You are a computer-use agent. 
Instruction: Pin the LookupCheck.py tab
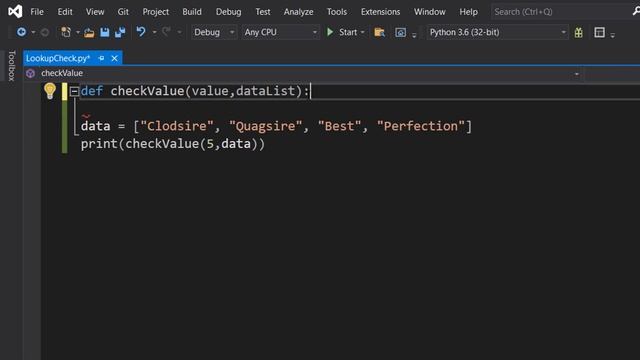point(101,58)
